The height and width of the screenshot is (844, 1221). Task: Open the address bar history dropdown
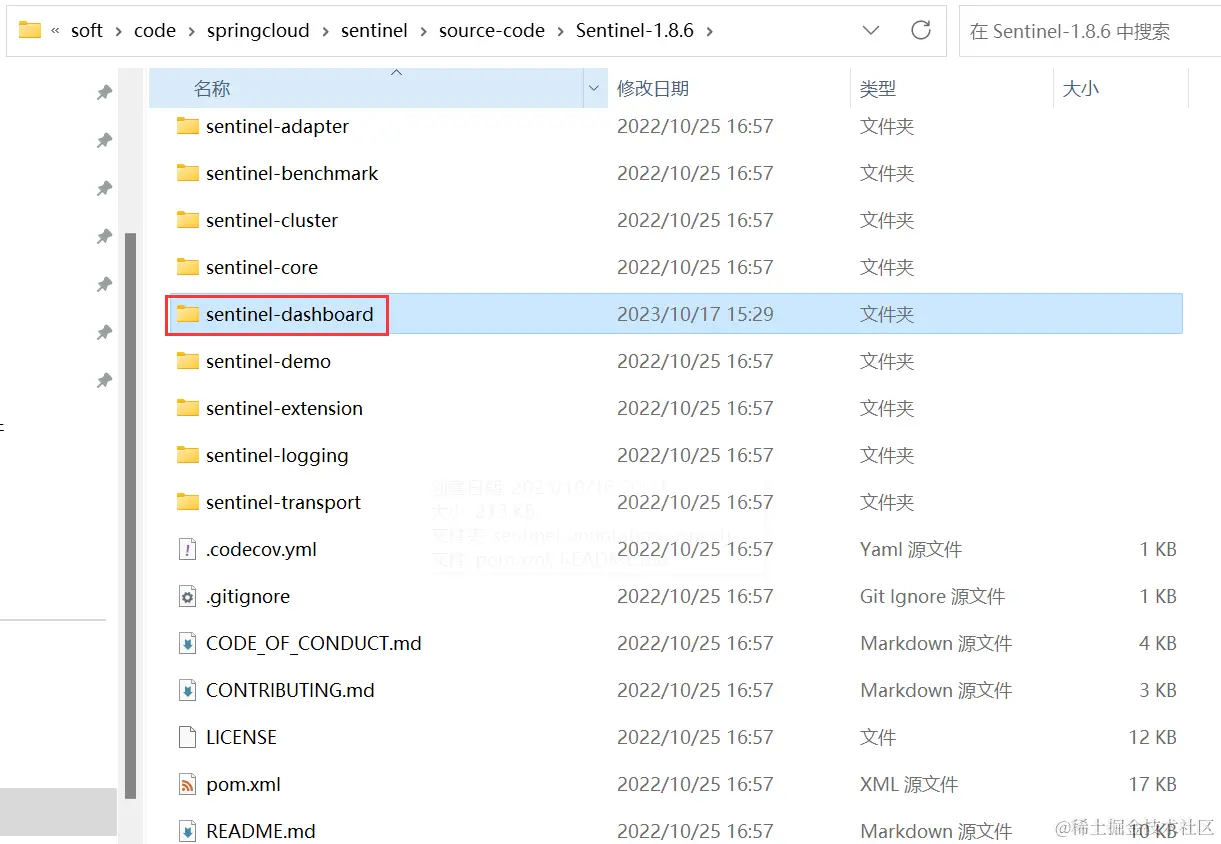[x=871, y=31]
